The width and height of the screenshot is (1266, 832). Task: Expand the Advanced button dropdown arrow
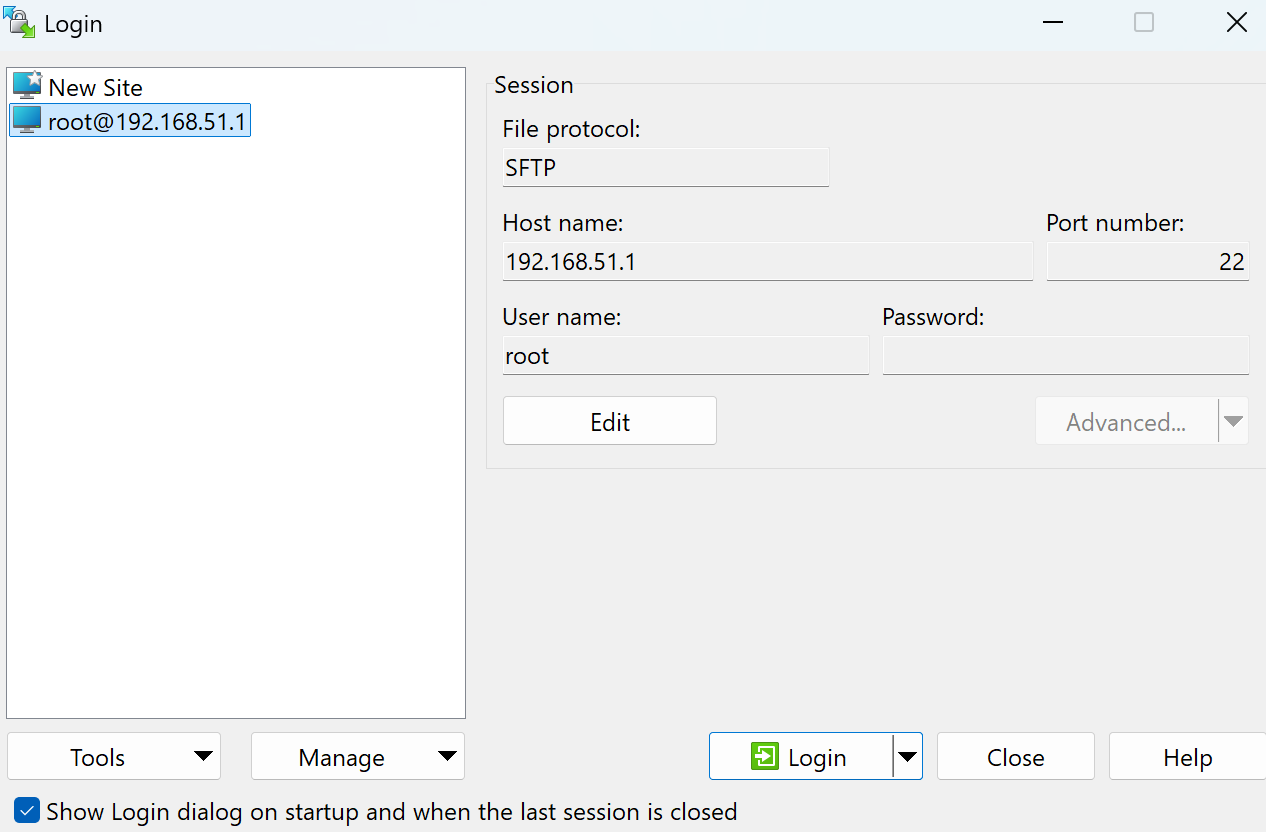(1234, 422)
